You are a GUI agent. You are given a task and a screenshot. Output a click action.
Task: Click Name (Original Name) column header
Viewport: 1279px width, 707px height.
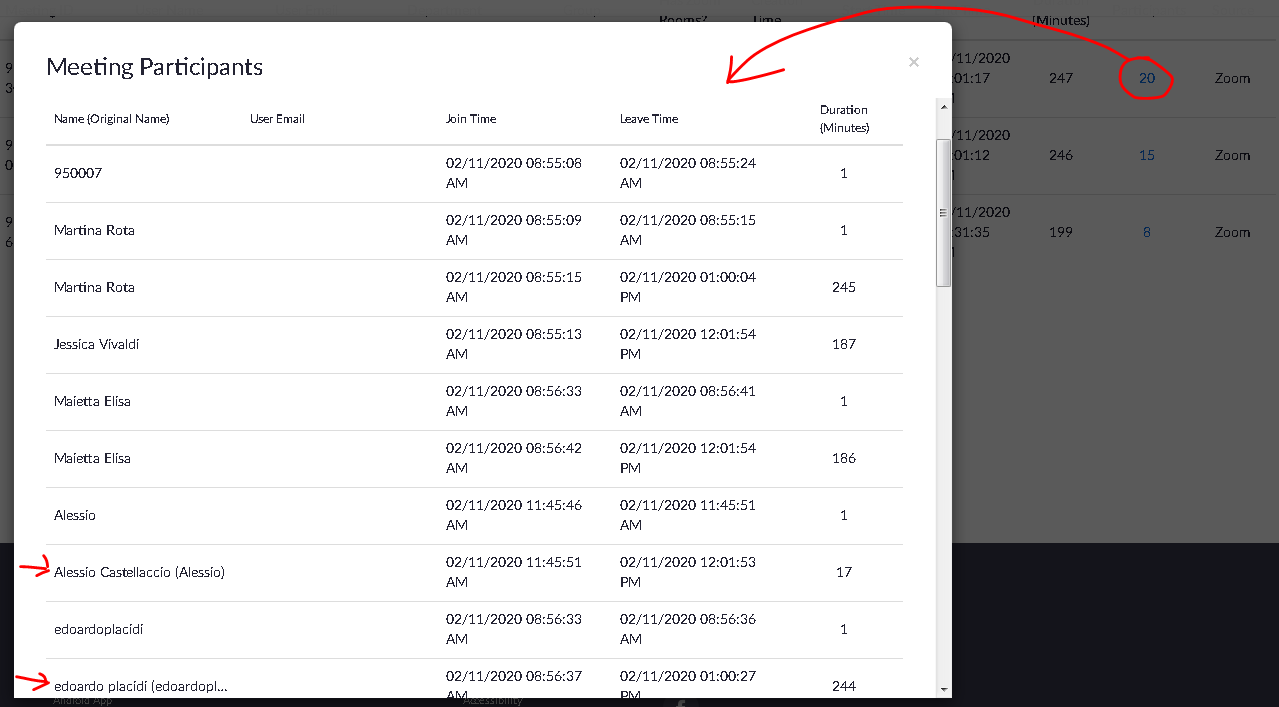click(x=112, y=118)
